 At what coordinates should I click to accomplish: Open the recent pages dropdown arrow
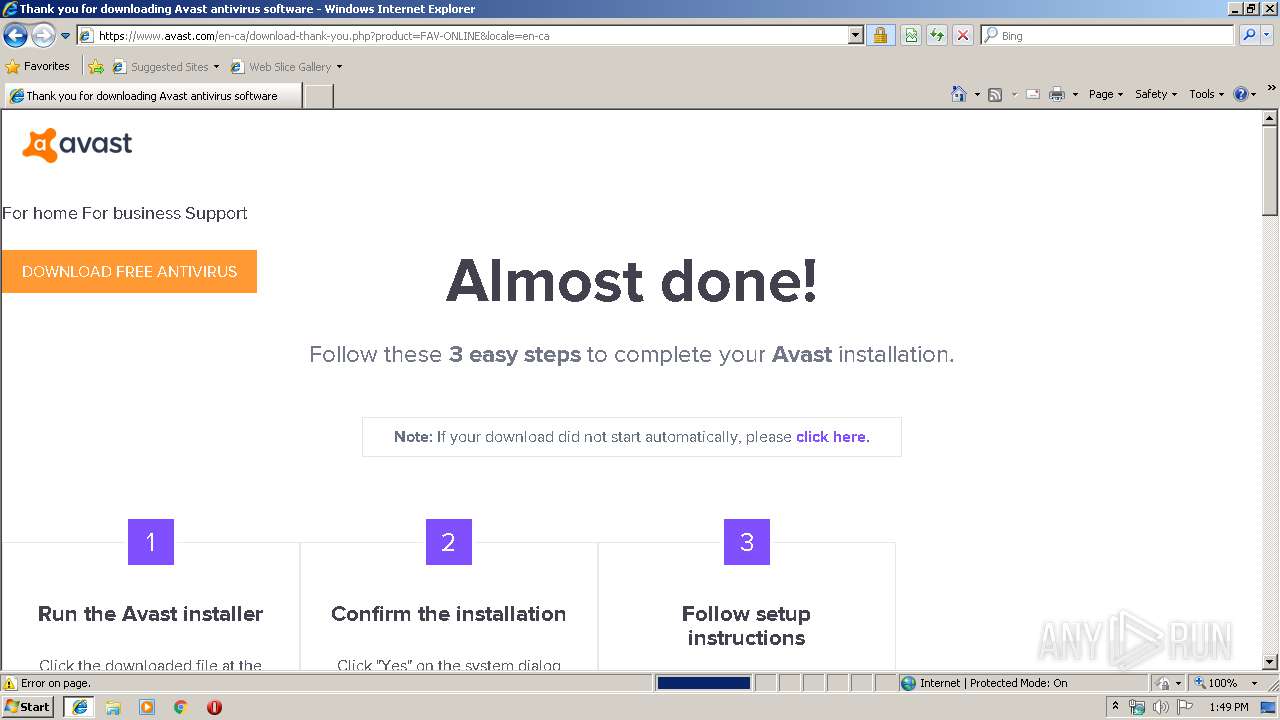tap(66, 36)
